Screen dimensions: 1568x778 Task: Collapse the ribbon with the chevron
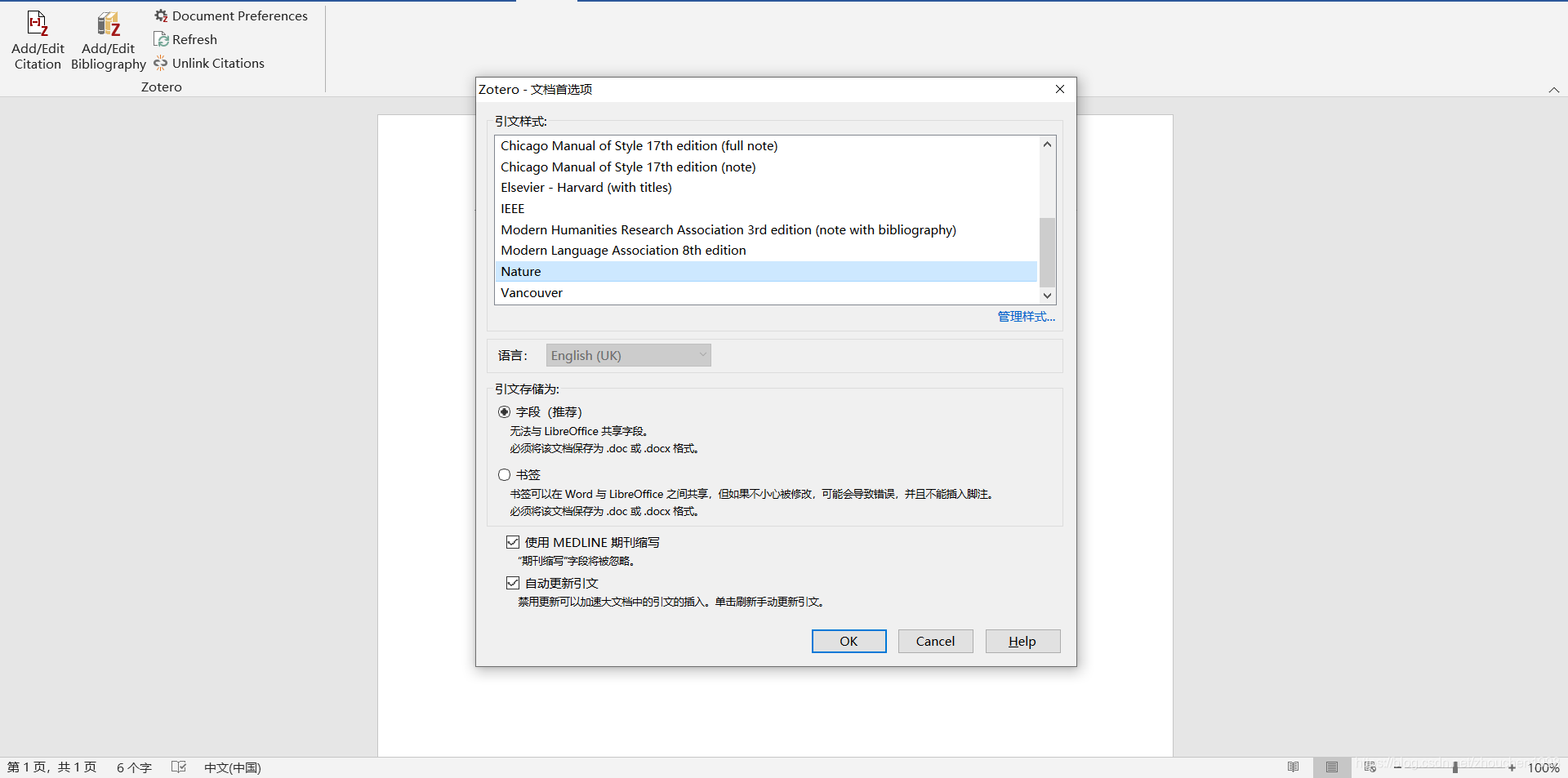1553,90
